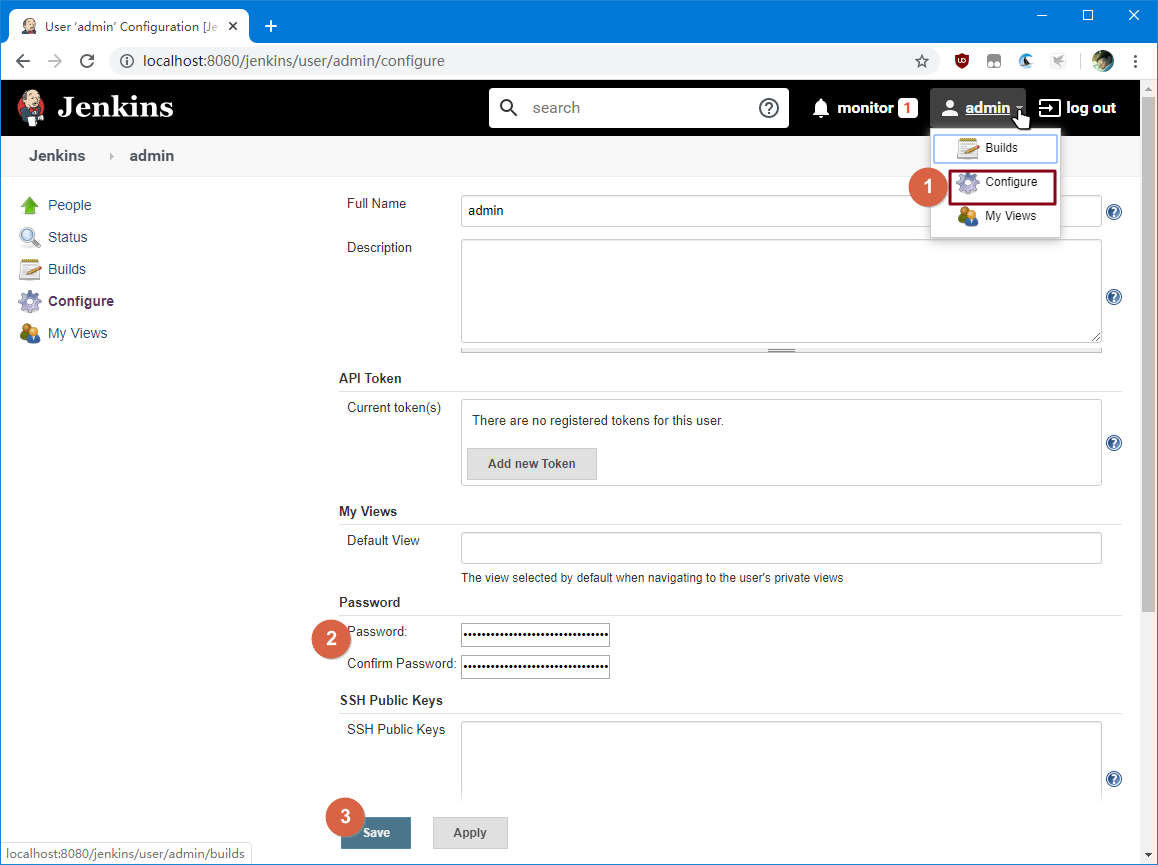The height and width of the screenshot is (865, 1158).
Task: Open People link in sidebar
Action: (x=69, y=205)
